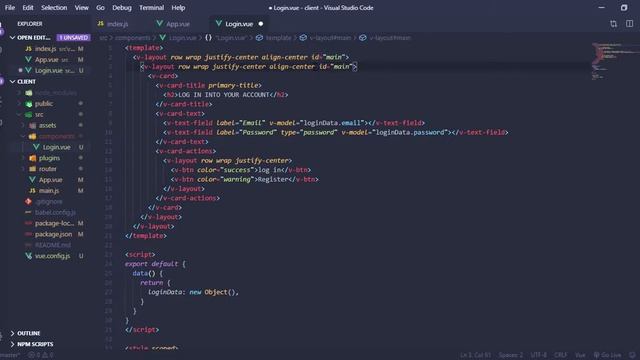
Task: Click the folder icon of router
Action: click(32, 169)
